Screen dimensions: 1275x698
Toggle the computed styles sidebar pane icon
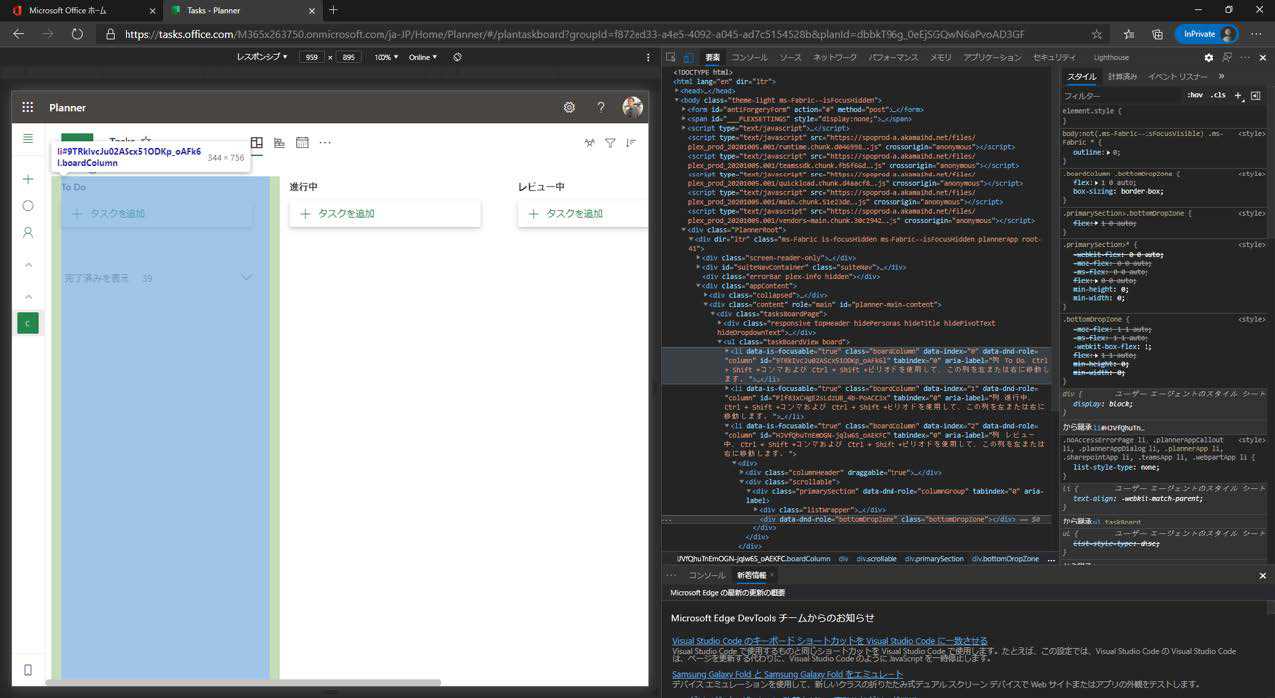pyautogui.click(x=1256, y=95)
